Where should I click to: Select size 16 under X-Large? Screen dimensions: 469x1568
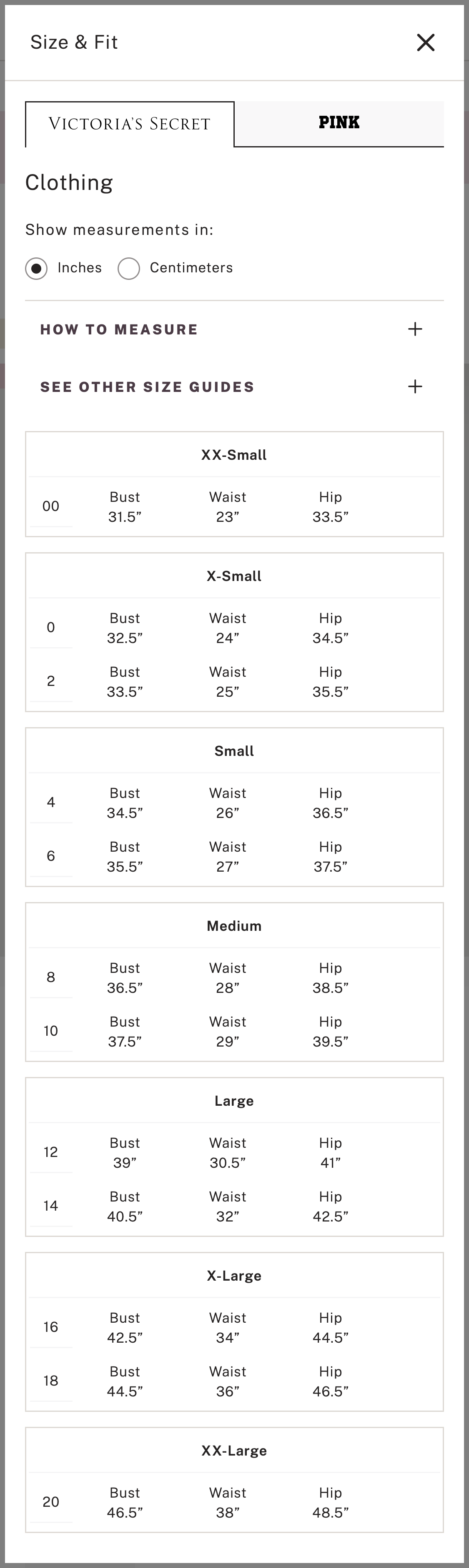[x=51, y=1326]
